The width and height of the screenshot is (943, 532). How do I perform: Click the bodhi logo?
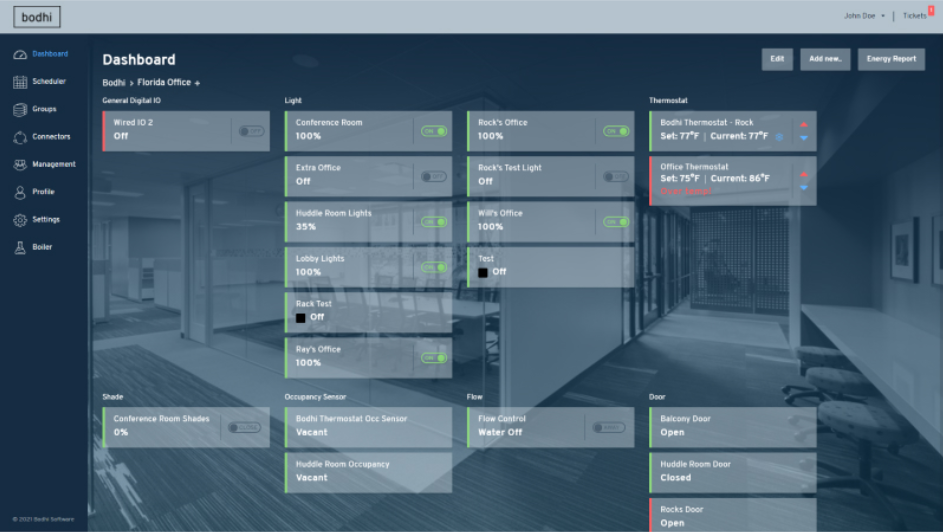[37, 17]
